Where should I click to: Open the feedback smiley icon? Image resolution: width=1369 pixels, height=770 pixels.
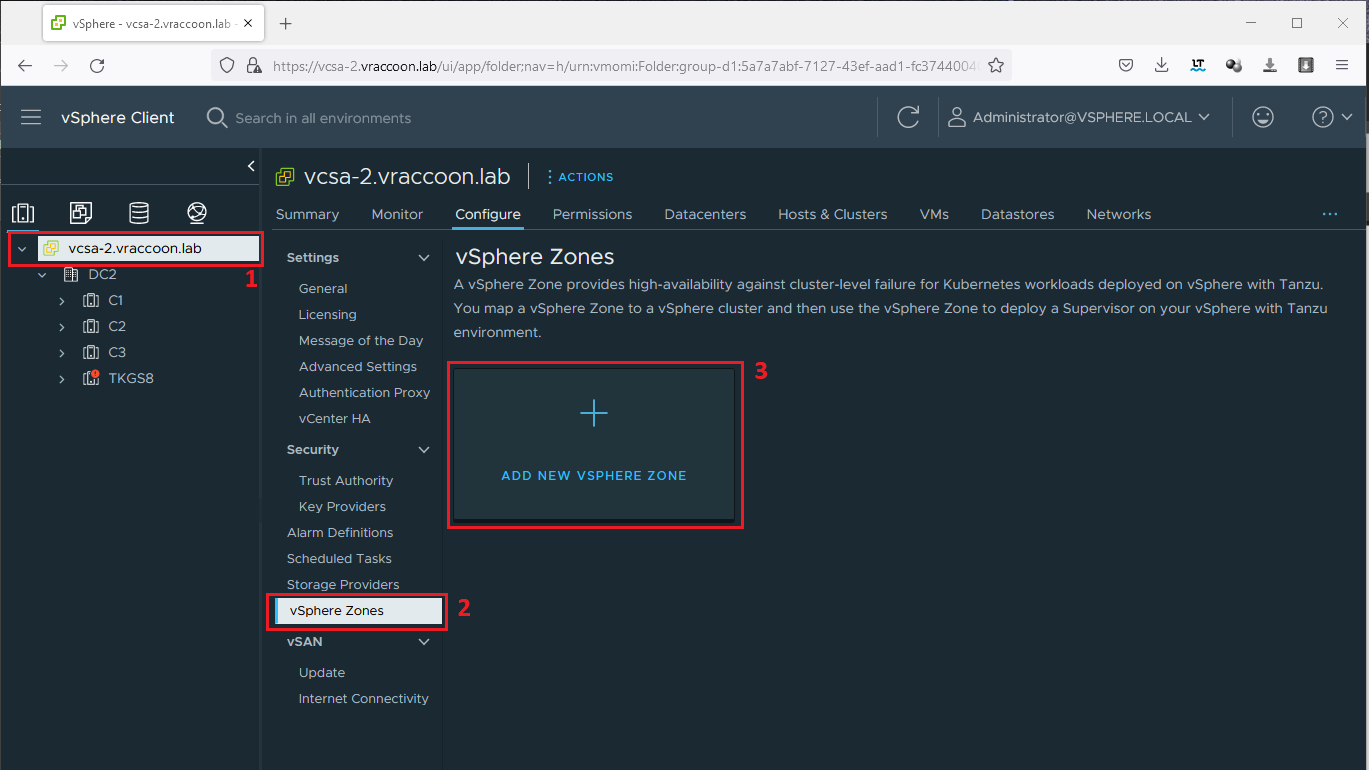[1263, 117]
